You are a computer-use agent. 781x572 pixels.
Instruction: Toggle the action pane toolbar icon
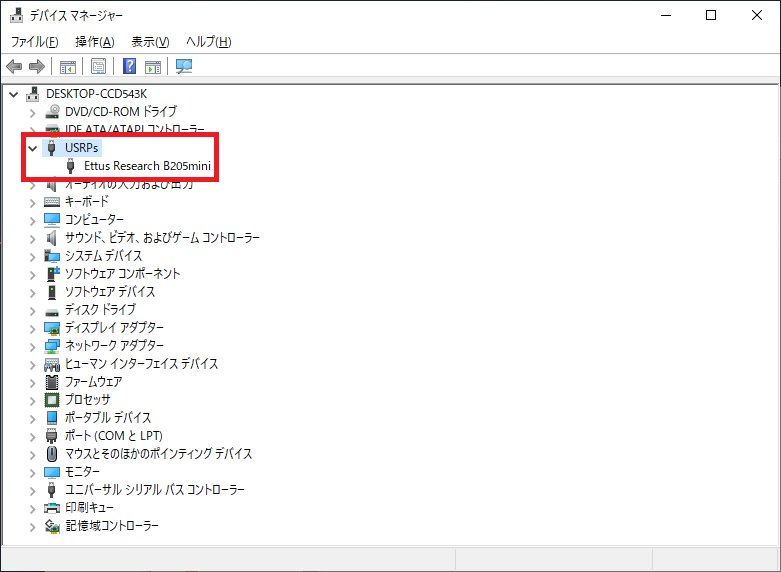153,67
